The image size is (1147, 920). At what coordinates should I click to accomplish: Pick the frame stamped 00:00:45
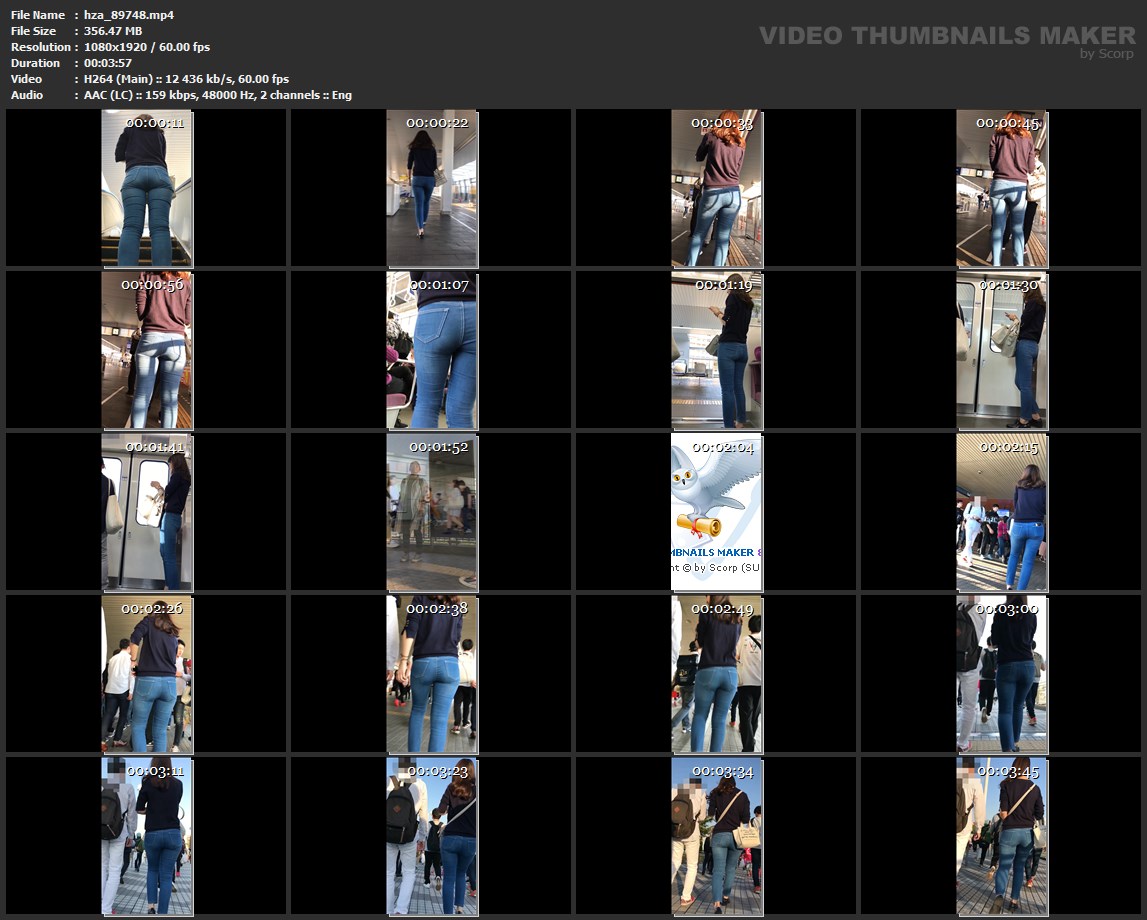pyautogui.click(x=1002, y=188)
